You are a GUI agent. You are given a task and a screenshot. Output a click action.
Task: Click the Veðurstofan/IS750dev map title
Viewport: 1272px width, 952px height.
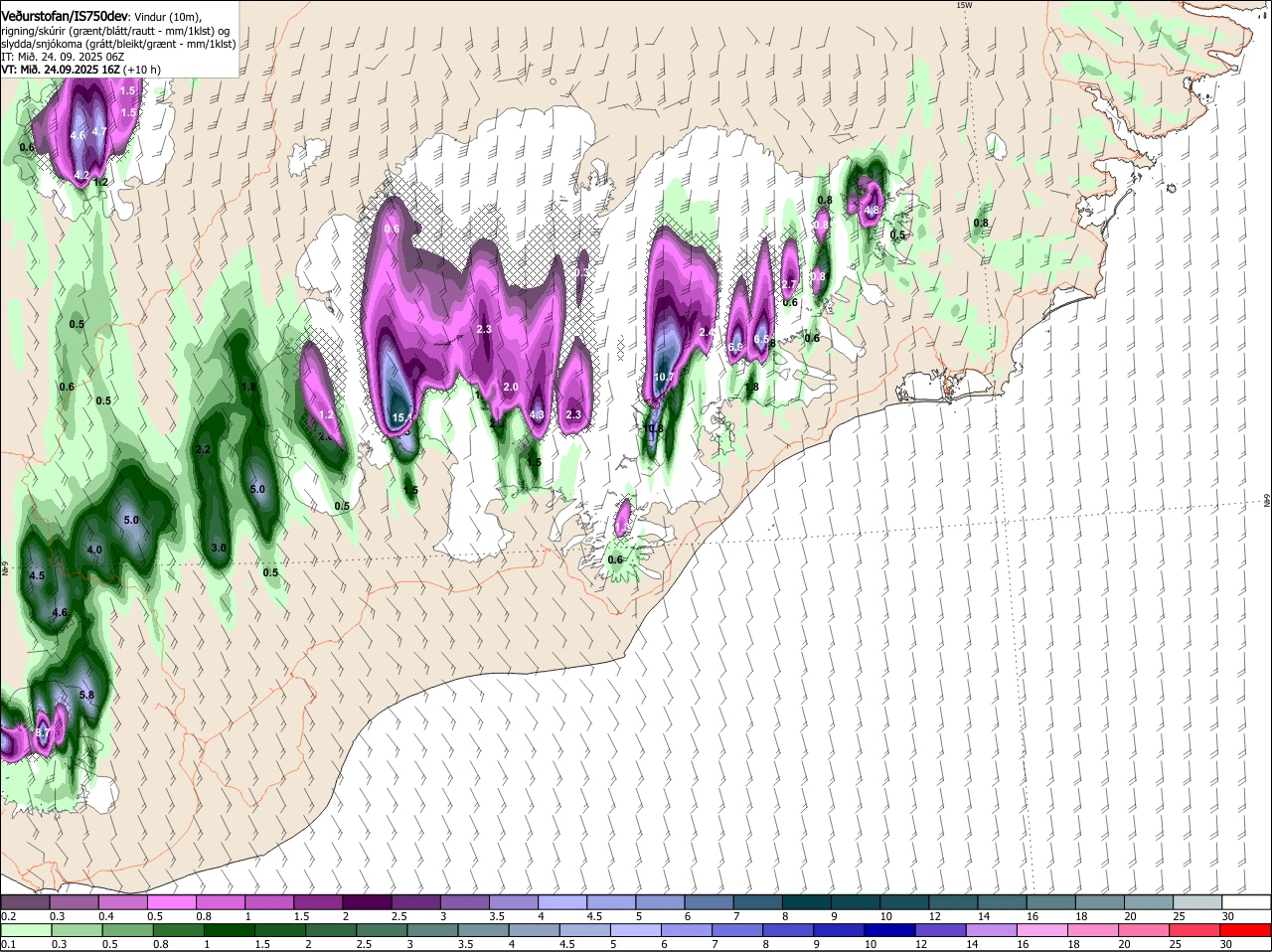[65, 16]
